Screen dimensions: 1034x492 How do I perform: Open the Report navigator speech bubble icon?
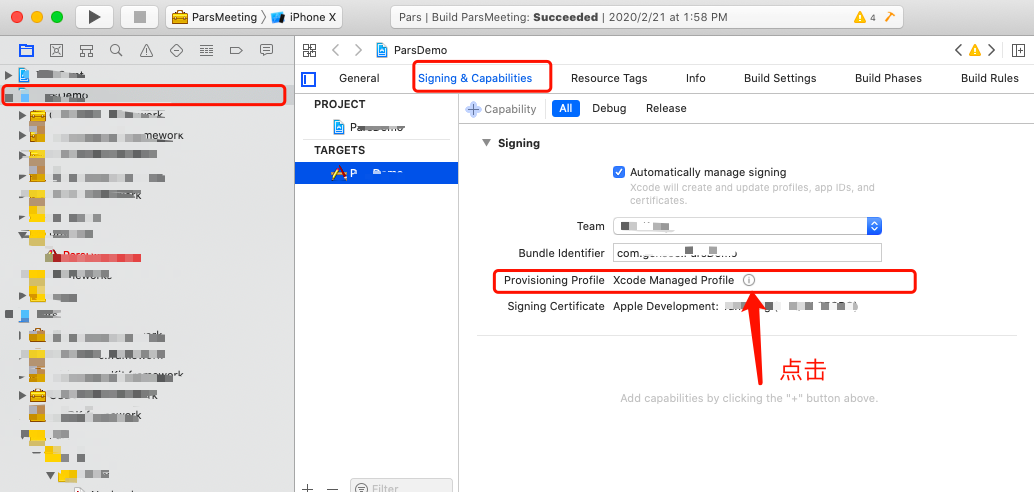pos(266,50)
